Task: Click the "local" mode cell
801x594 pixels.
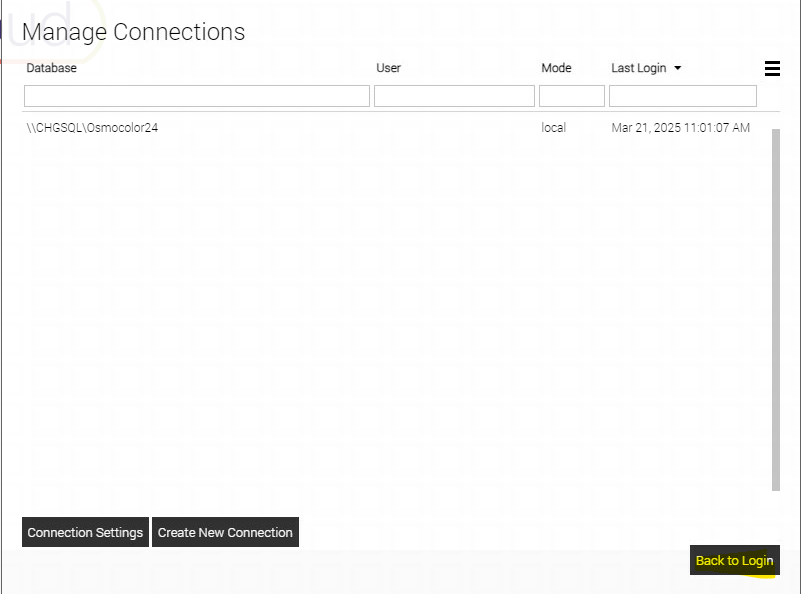Action: [554, 128]
